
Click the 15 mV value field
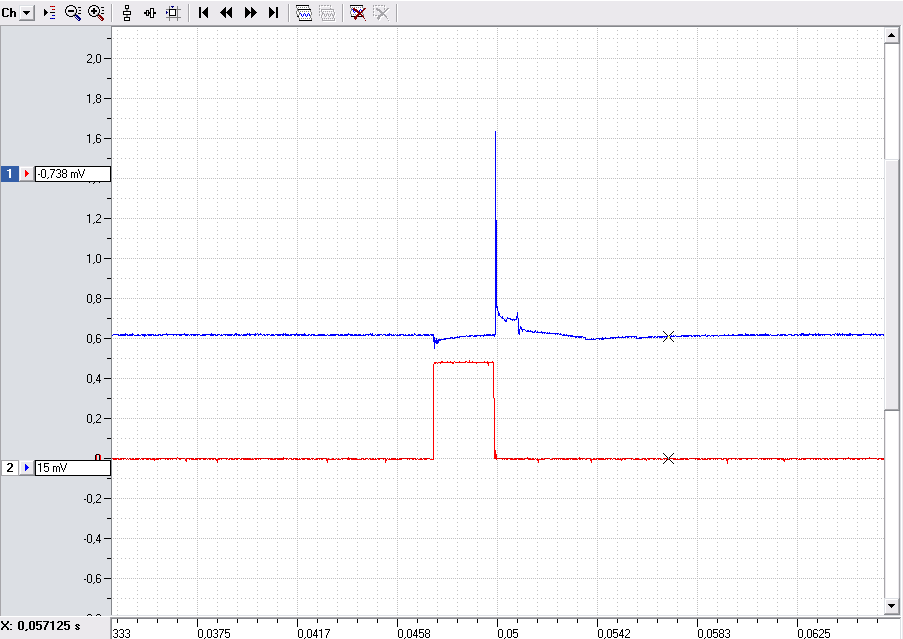[73, 468]
